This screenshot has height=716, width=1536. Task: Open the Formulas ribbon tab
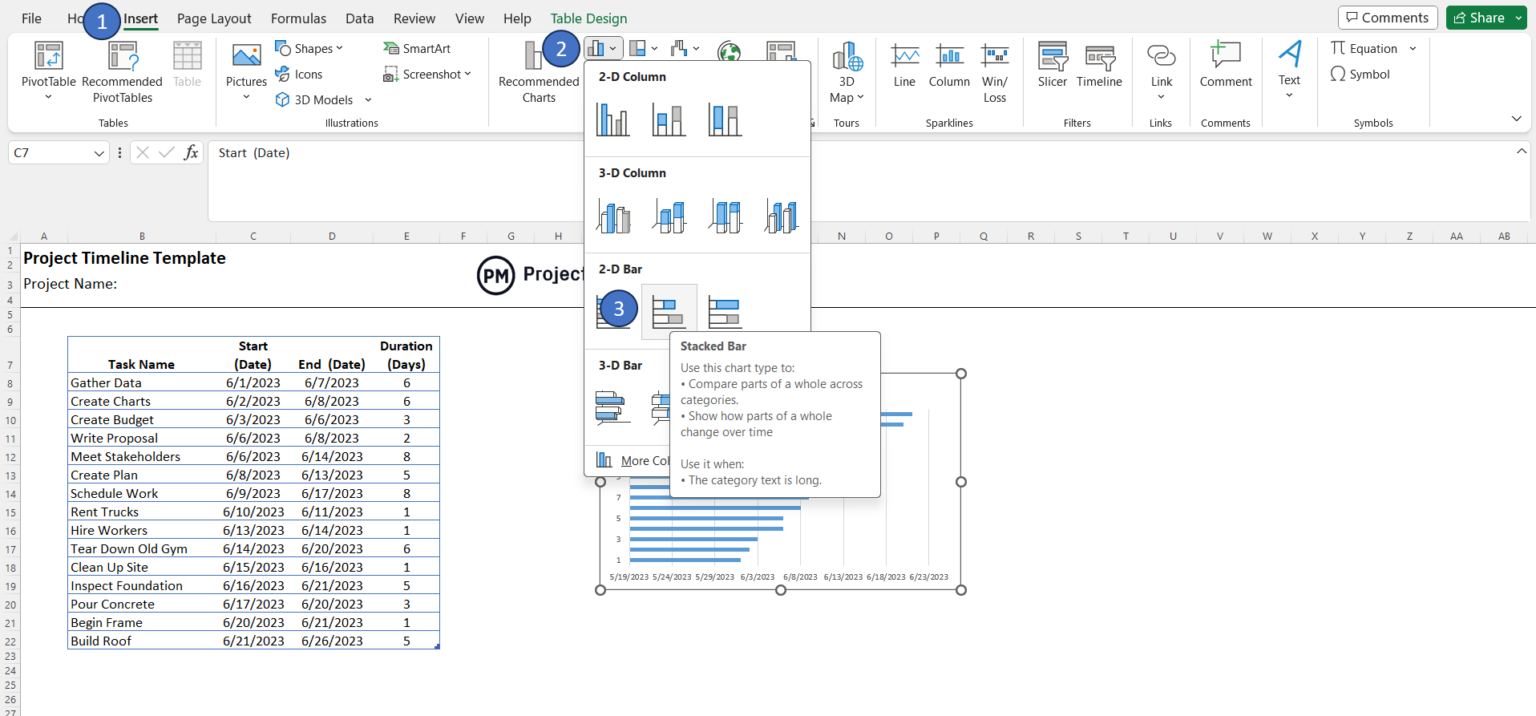[298, 17]
